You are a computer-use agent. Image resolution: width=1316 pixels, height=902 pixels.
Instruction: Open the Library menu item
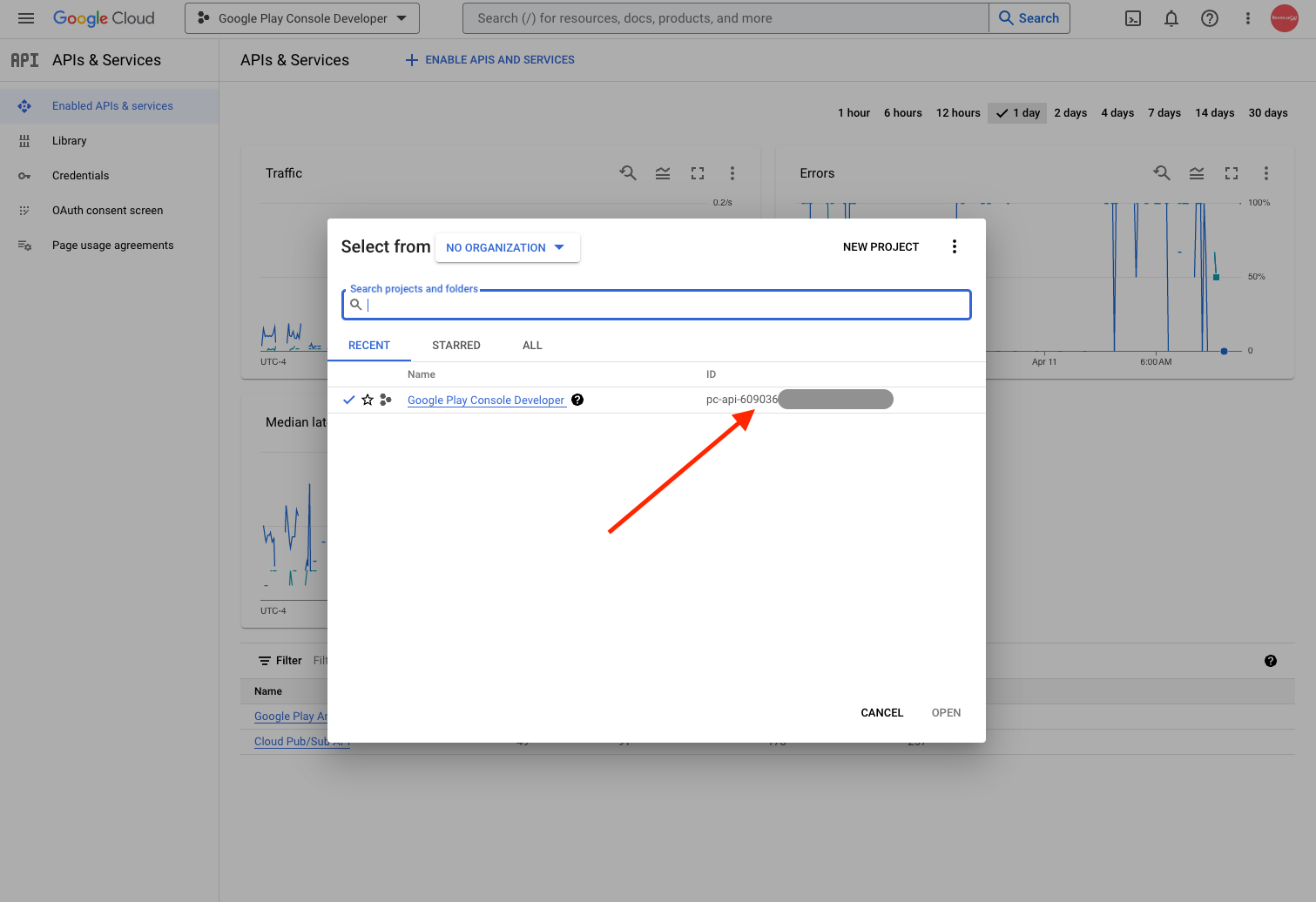coord(70,141)
